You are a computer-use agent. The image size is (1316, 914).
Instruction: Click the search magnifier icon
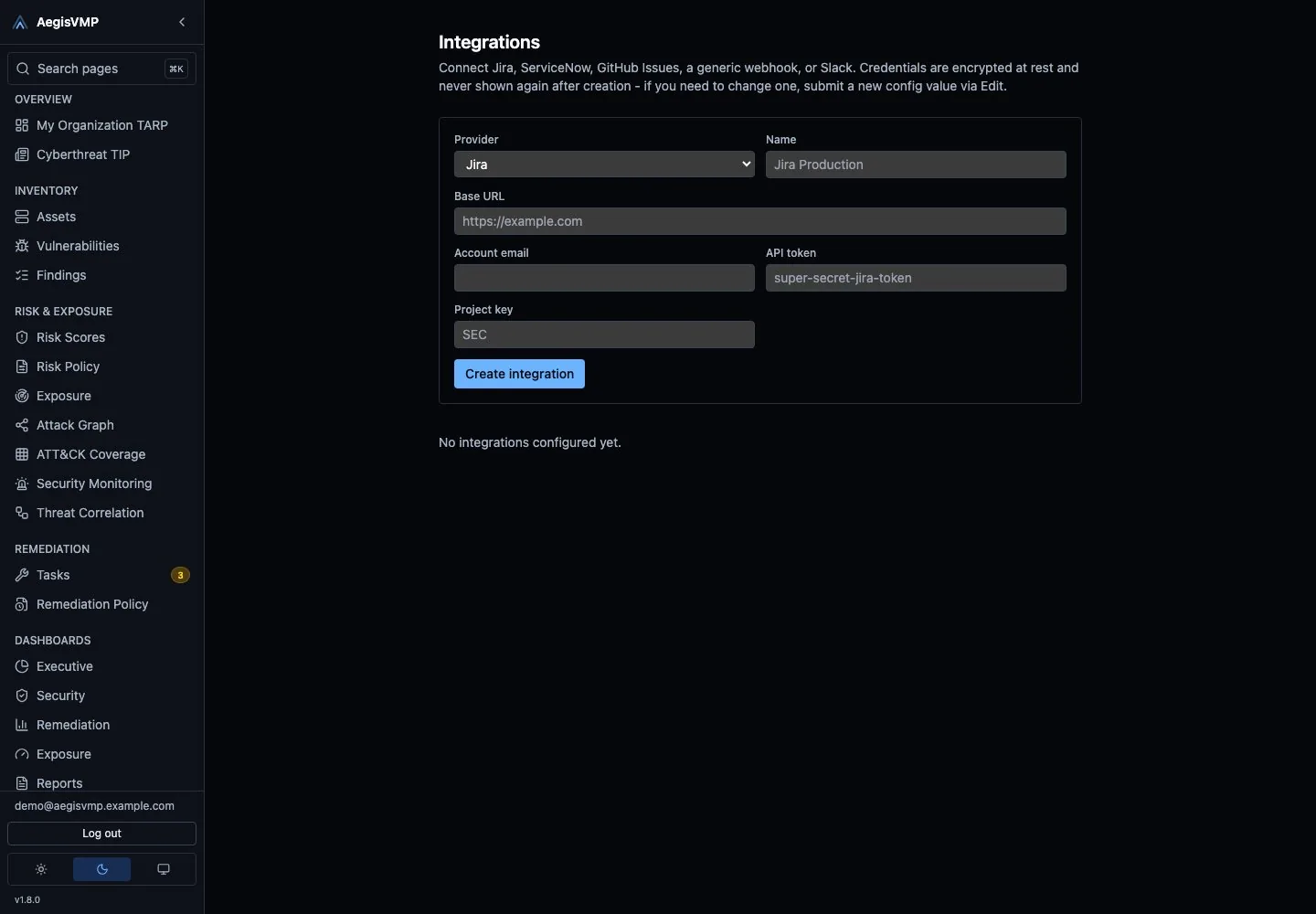(x=23, y=69)
